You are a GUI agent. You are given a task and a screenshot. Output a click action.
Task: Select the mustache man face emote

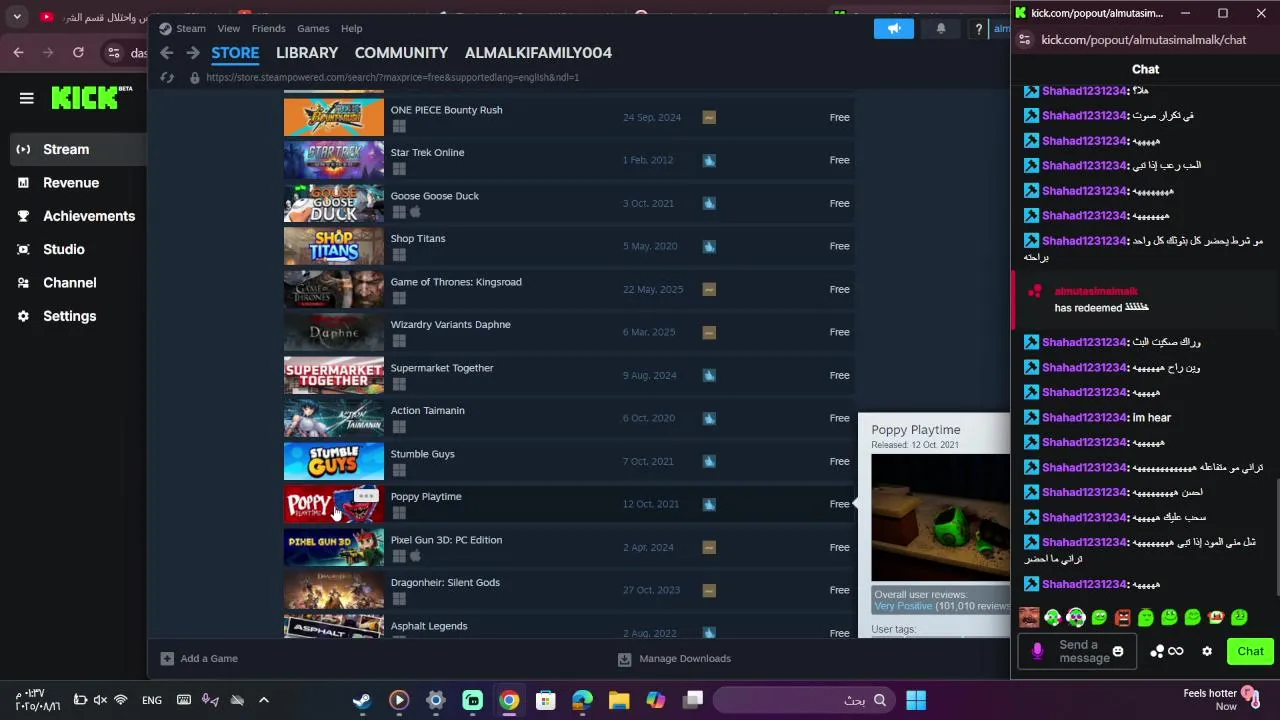pyautogui.click(x=1029, y=618)
